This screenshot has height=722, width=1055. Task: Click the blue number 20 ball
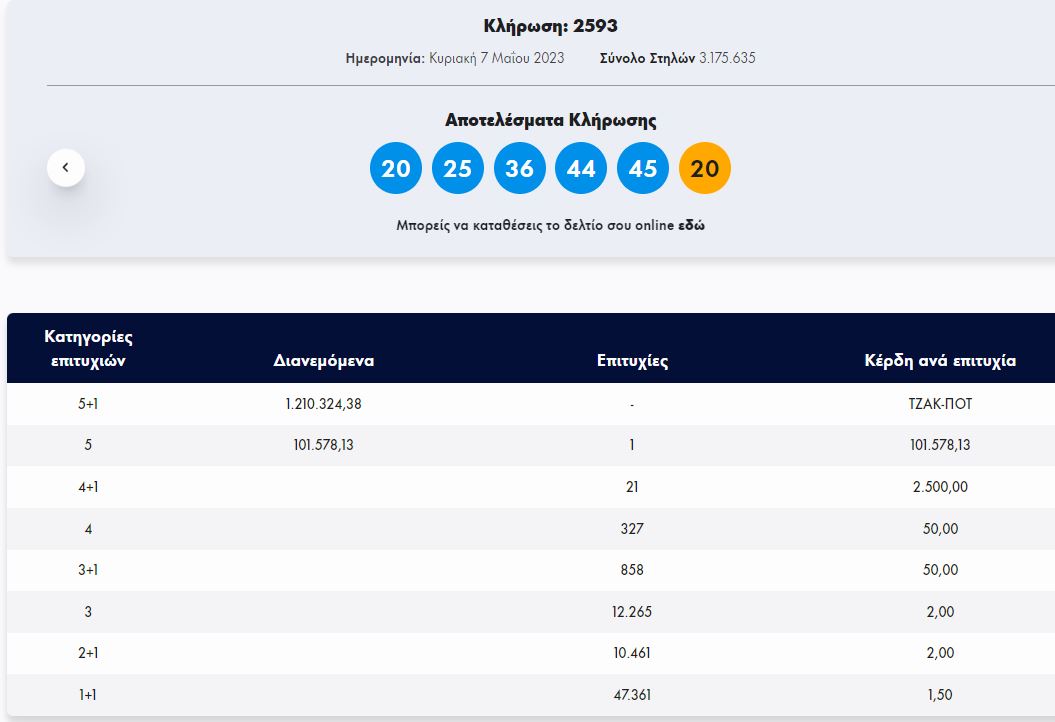click(396, 168)
